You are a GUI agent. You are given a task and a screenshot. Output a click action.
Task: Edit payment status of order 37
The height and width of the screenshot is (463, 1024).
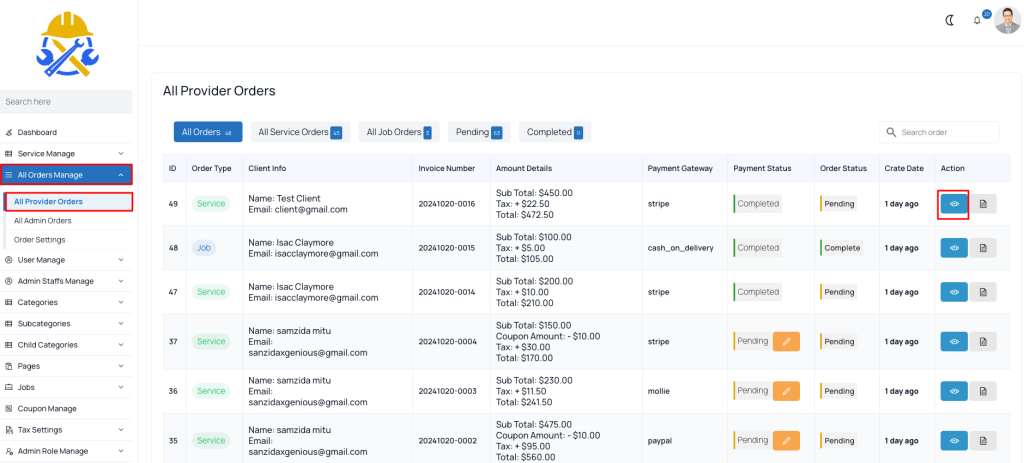pyautogui.click(x=786, y=342)
